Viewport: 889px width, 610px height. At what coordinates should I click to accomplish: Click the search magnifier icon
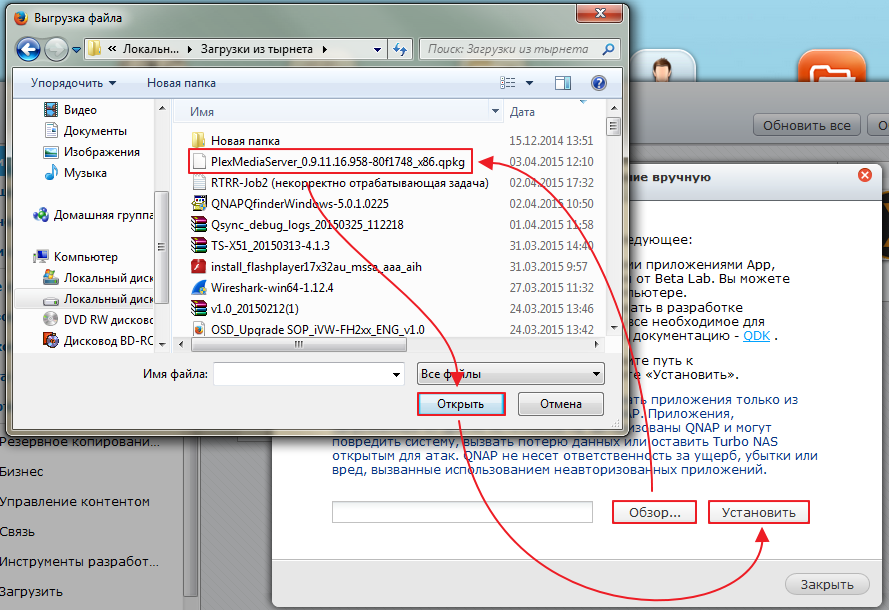(x=608, y=49)
